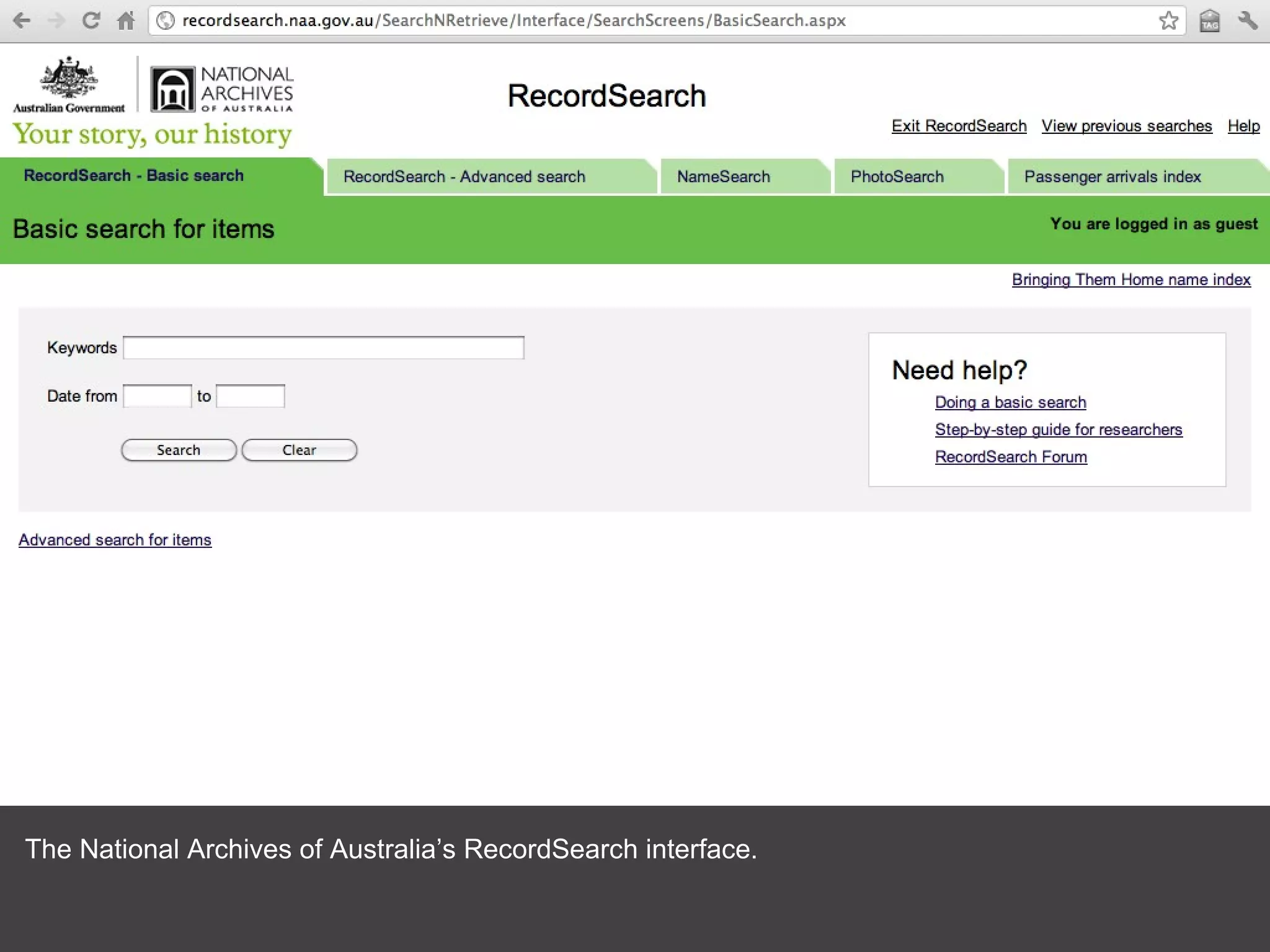Click the Search button
The width and height of the screenshot is (1270, 952).
179,450
